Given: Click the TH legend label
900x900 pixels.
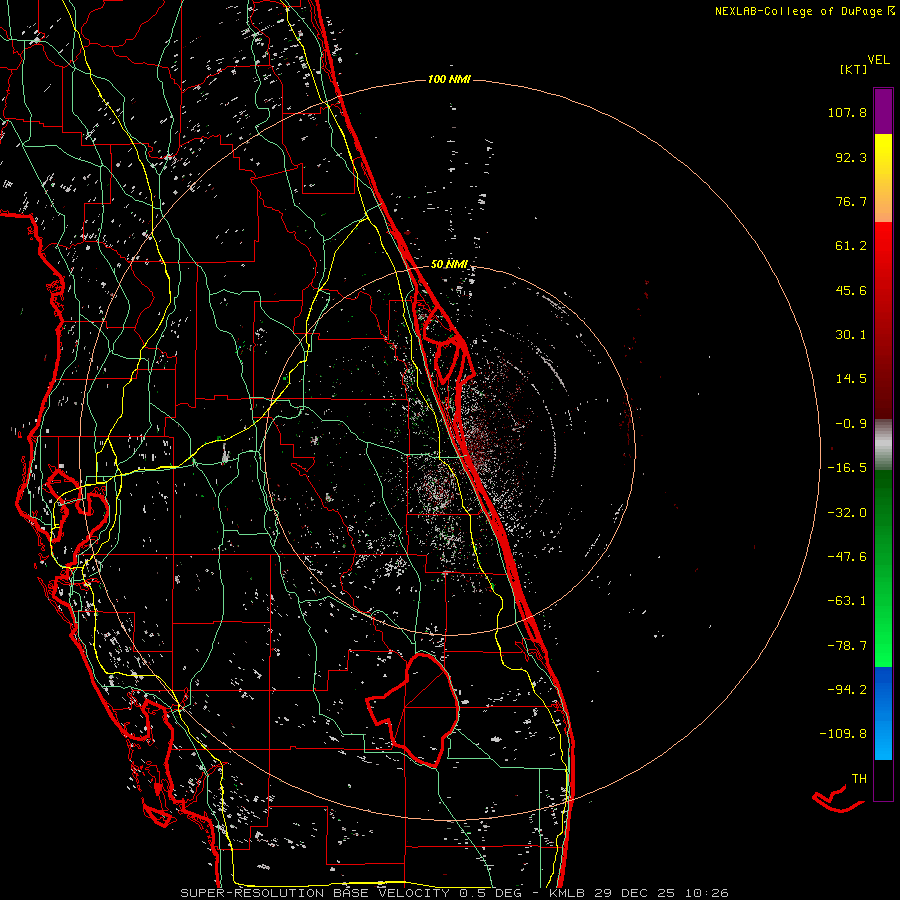Looking at the screenshot, I should click(x=859, y=779).
